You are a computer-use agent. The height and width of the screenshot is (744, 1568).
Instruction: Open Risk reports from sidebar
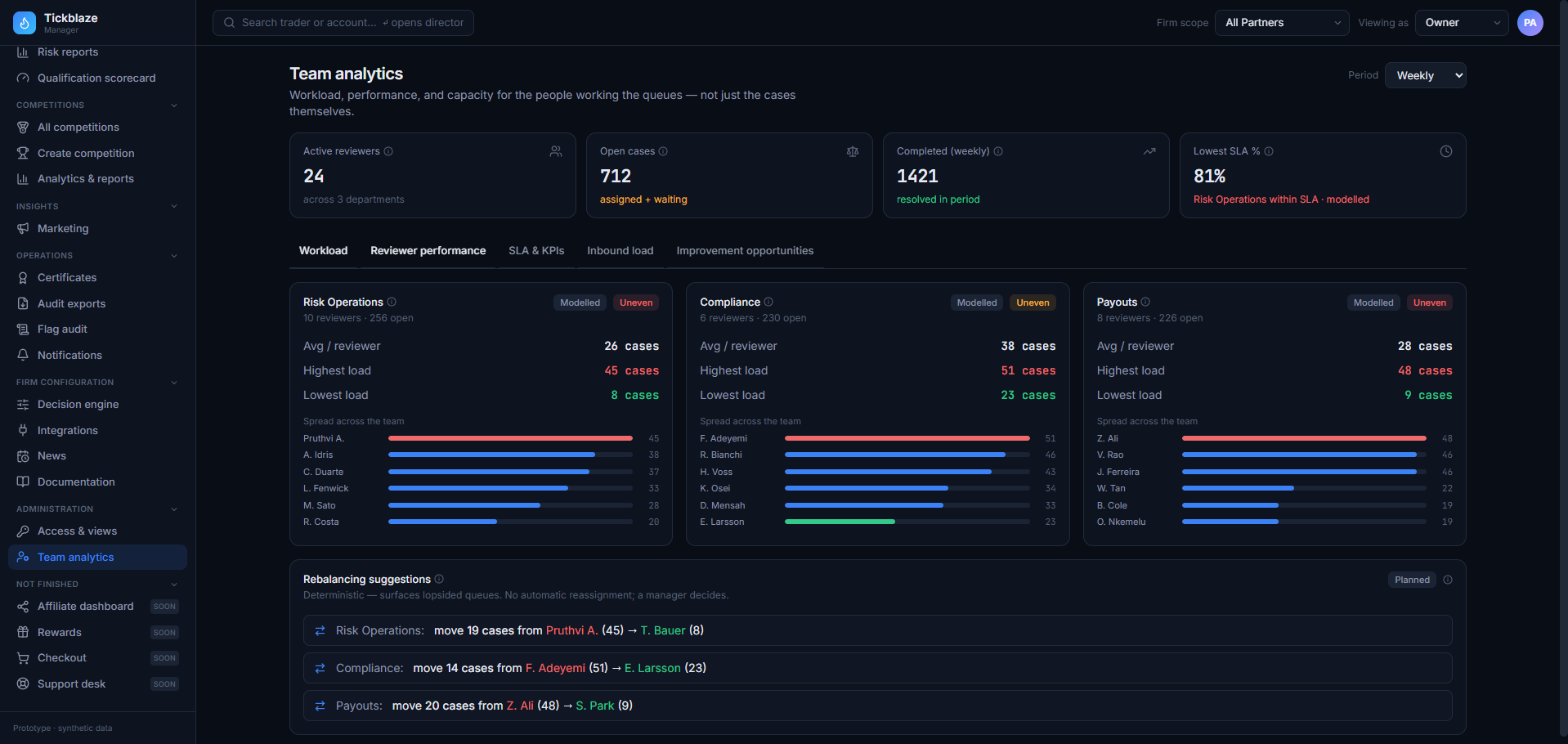click(97, 52)
